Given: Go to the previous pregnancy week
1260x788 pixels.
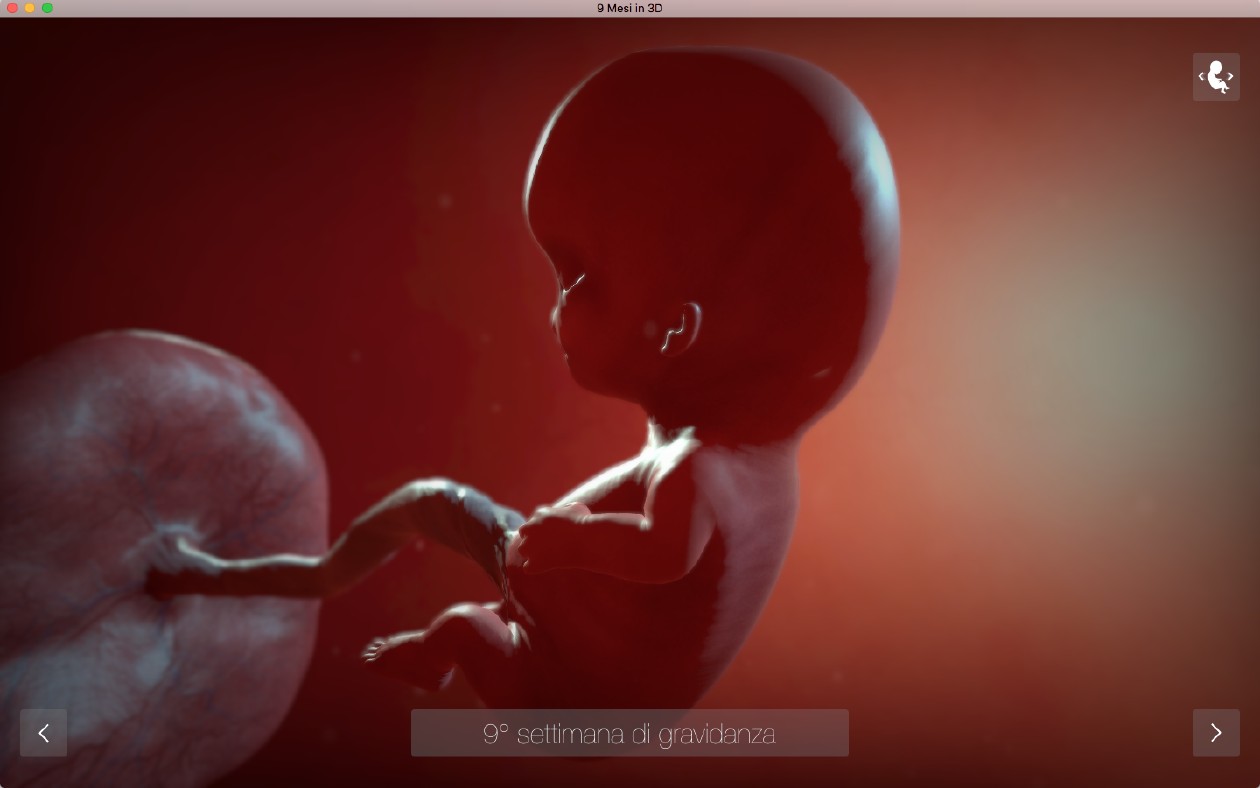Looking at the screenshot, I should (x=43, y=733).
